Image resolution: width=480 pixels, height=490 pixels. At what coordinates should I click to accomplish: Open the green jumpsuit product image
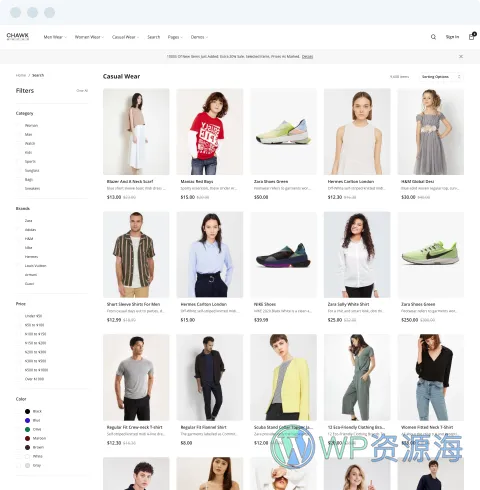click(x=357, y=377)
